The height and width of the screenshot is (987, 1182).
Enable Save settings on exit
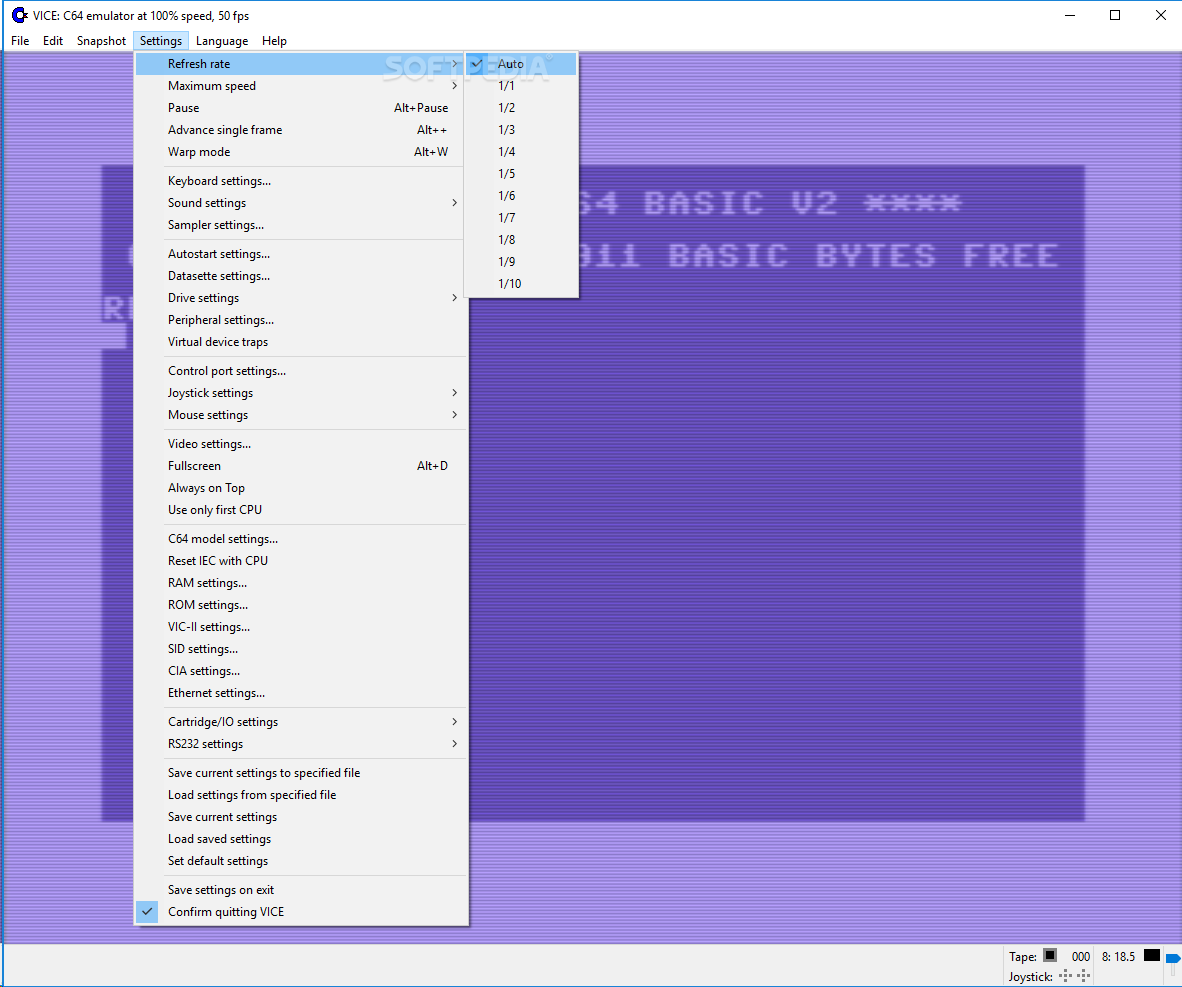click(x=302, y=890)
